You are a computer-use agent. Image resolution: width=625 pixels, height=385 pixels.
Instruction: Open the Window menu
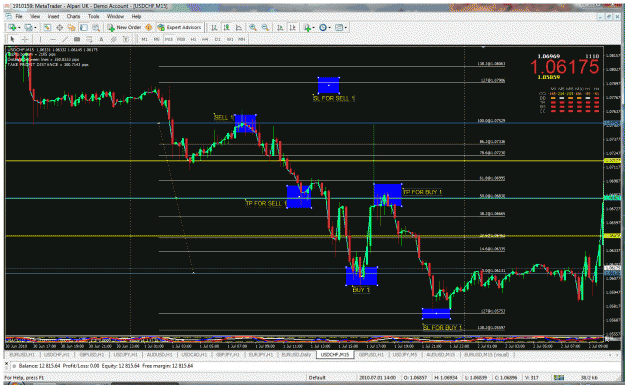pyautogui.click(x=115, y=16)
